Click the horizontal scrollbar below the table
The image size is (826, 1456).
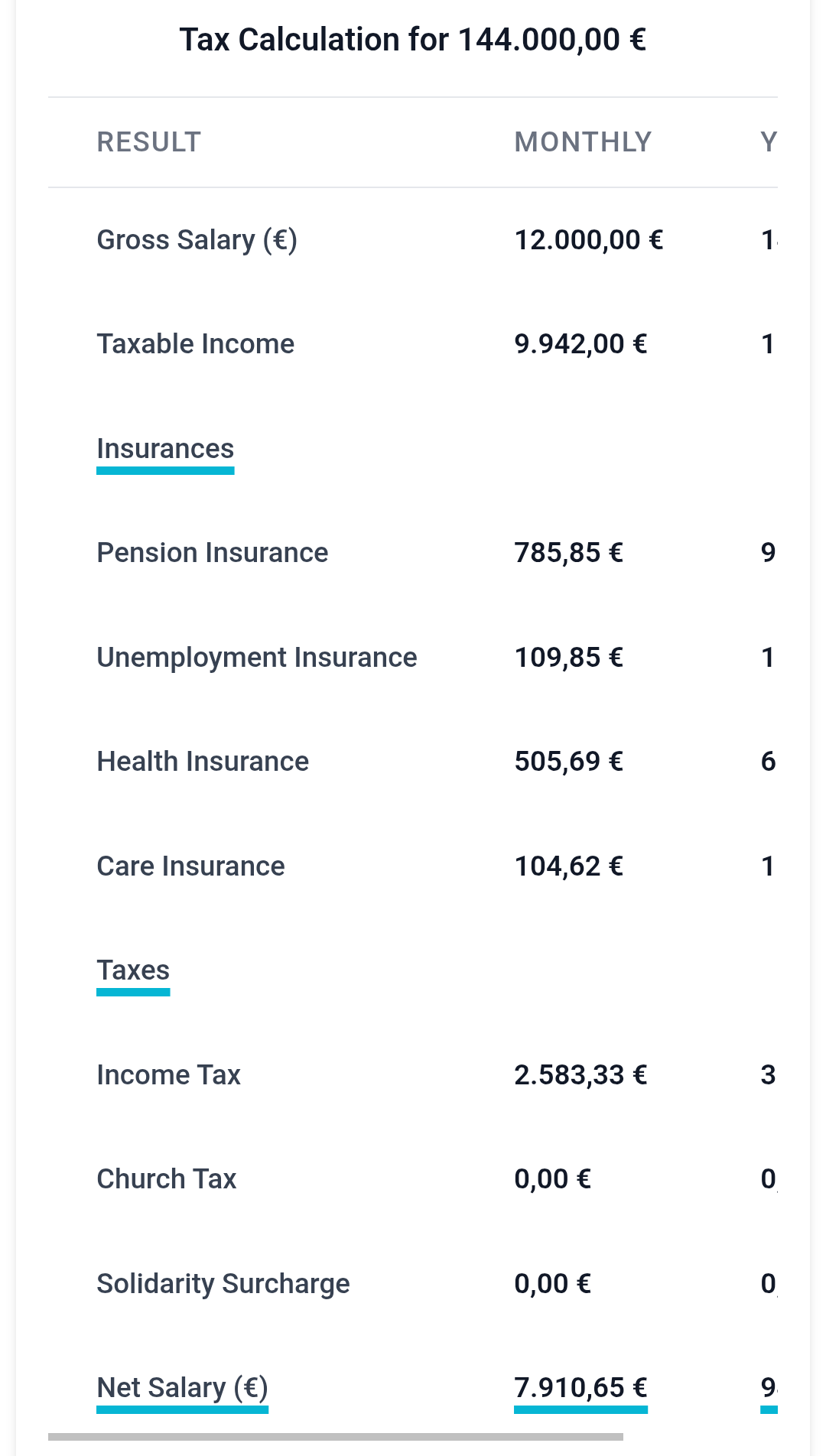[335, 1437]
